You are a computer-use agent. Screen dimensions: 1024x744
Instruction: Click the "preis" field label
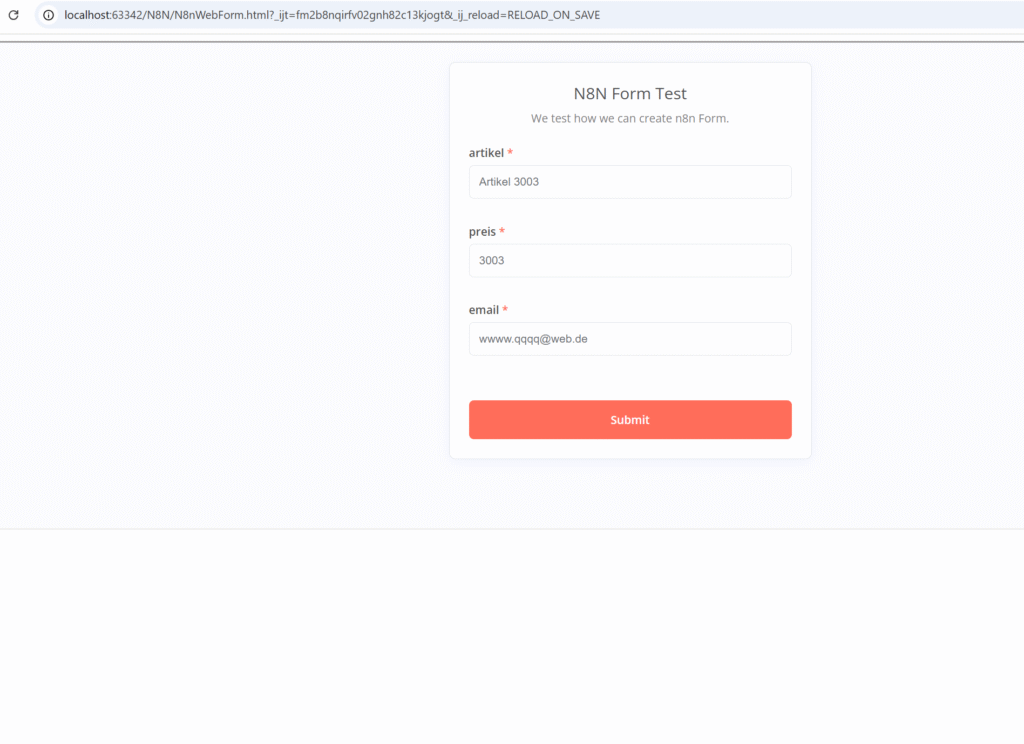(x=482, y=231)
